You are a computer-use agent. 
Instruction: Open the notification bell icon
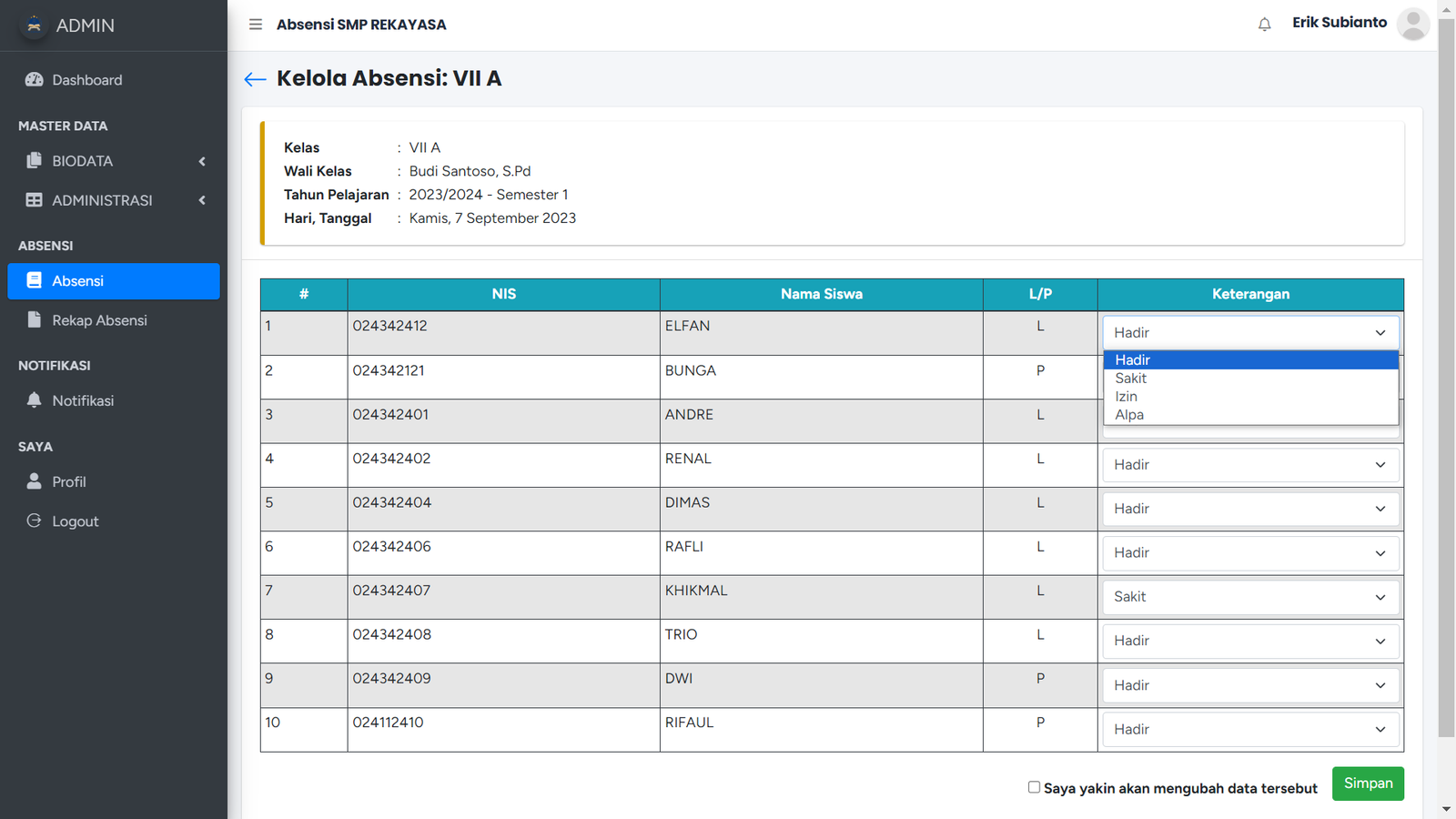click(x=1264, y=25)
